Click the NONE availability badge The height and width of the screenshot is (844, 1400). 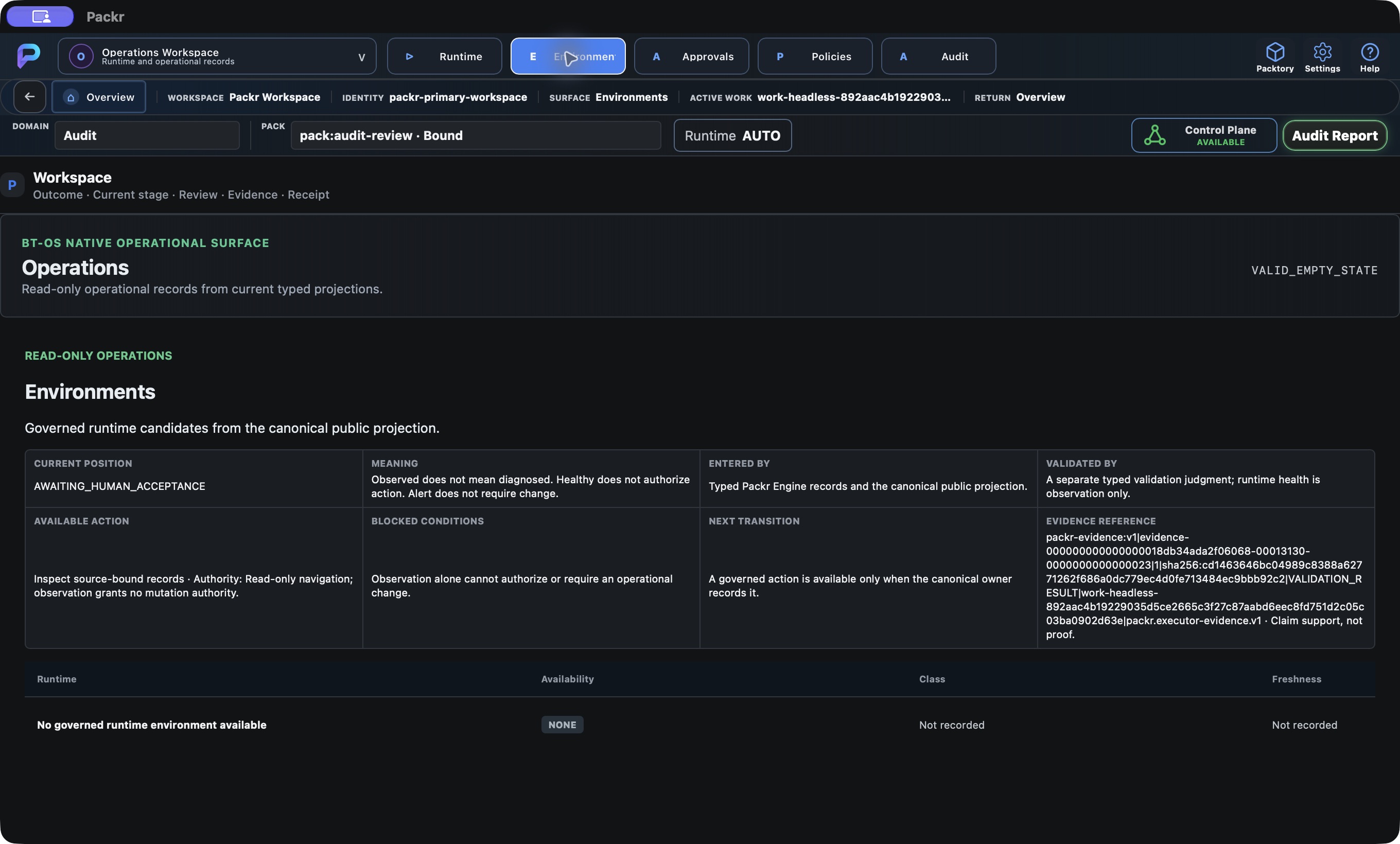(562, 725)
